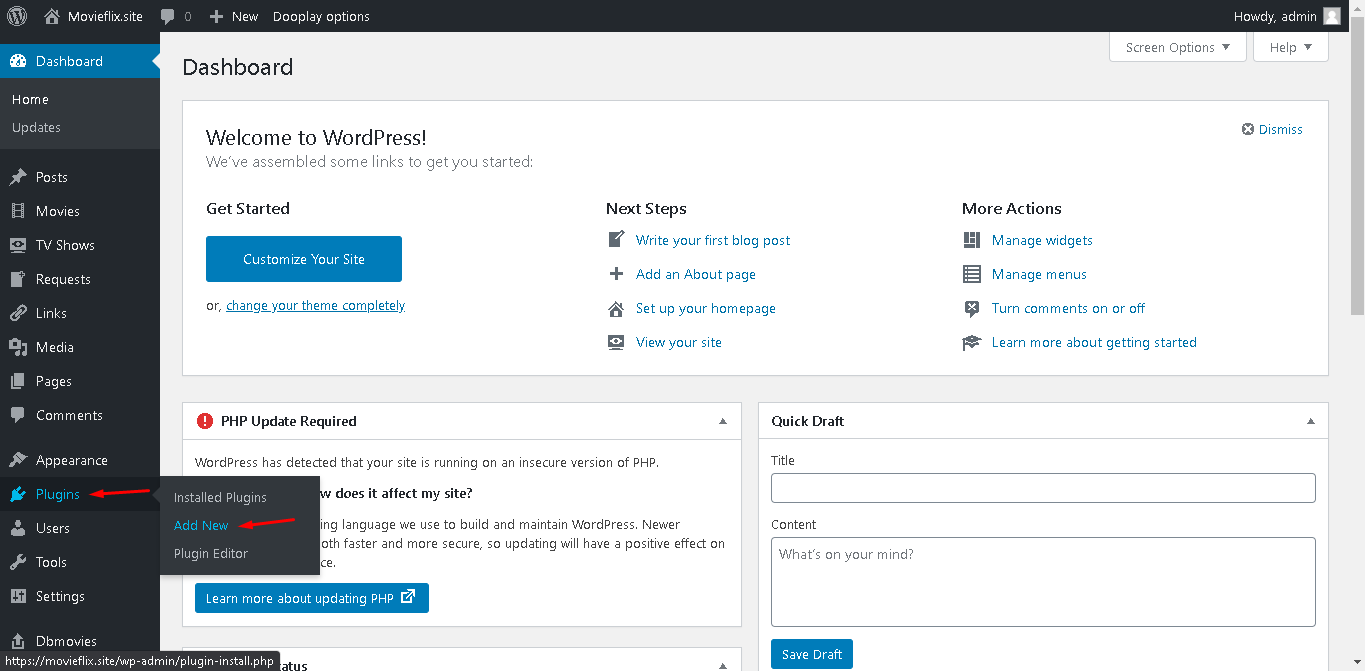Open Write your first blog post link
Image resolution: width=1365 pixels, height=671 pixels.
click(713, 240)
